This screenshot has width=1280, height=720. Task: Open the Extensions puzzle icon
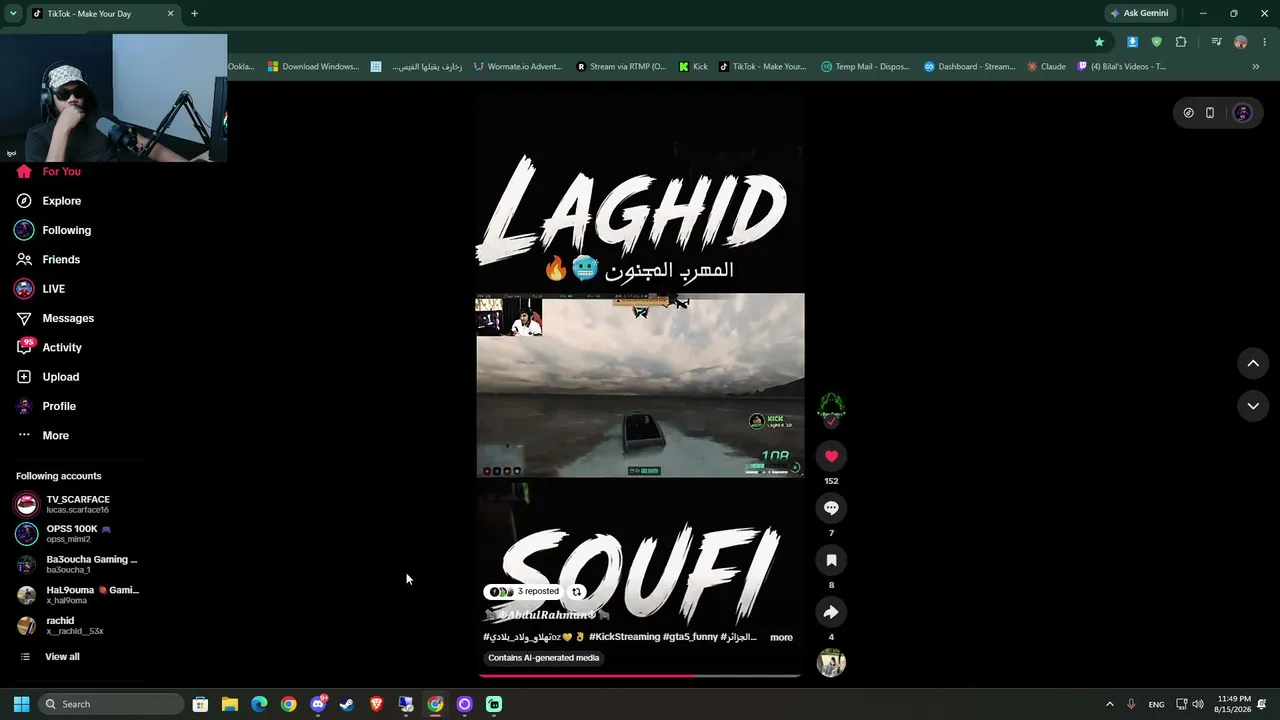point(1181,42)
